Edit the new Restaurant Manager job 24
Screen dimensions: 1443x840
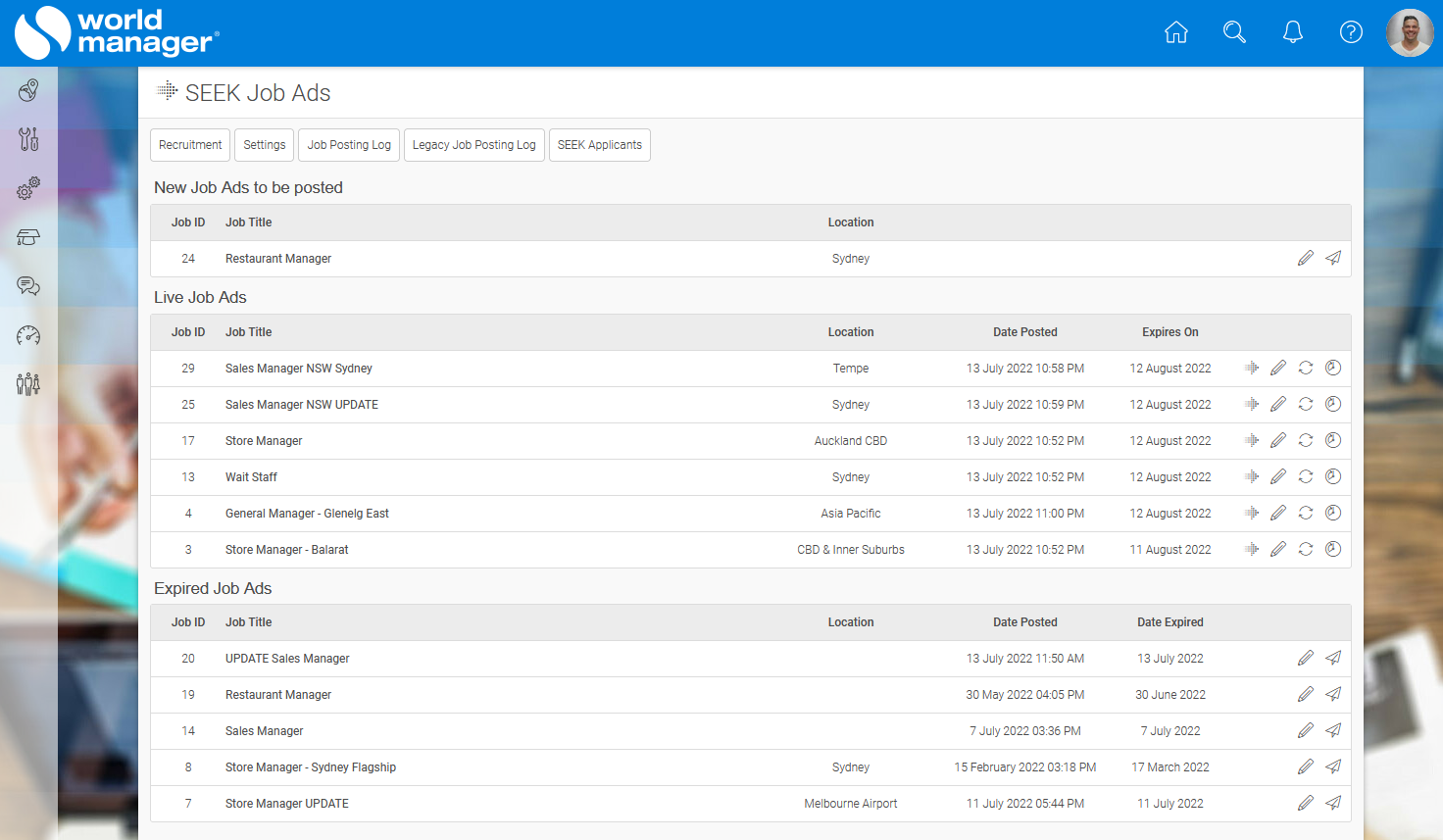tap(1306, 258)
